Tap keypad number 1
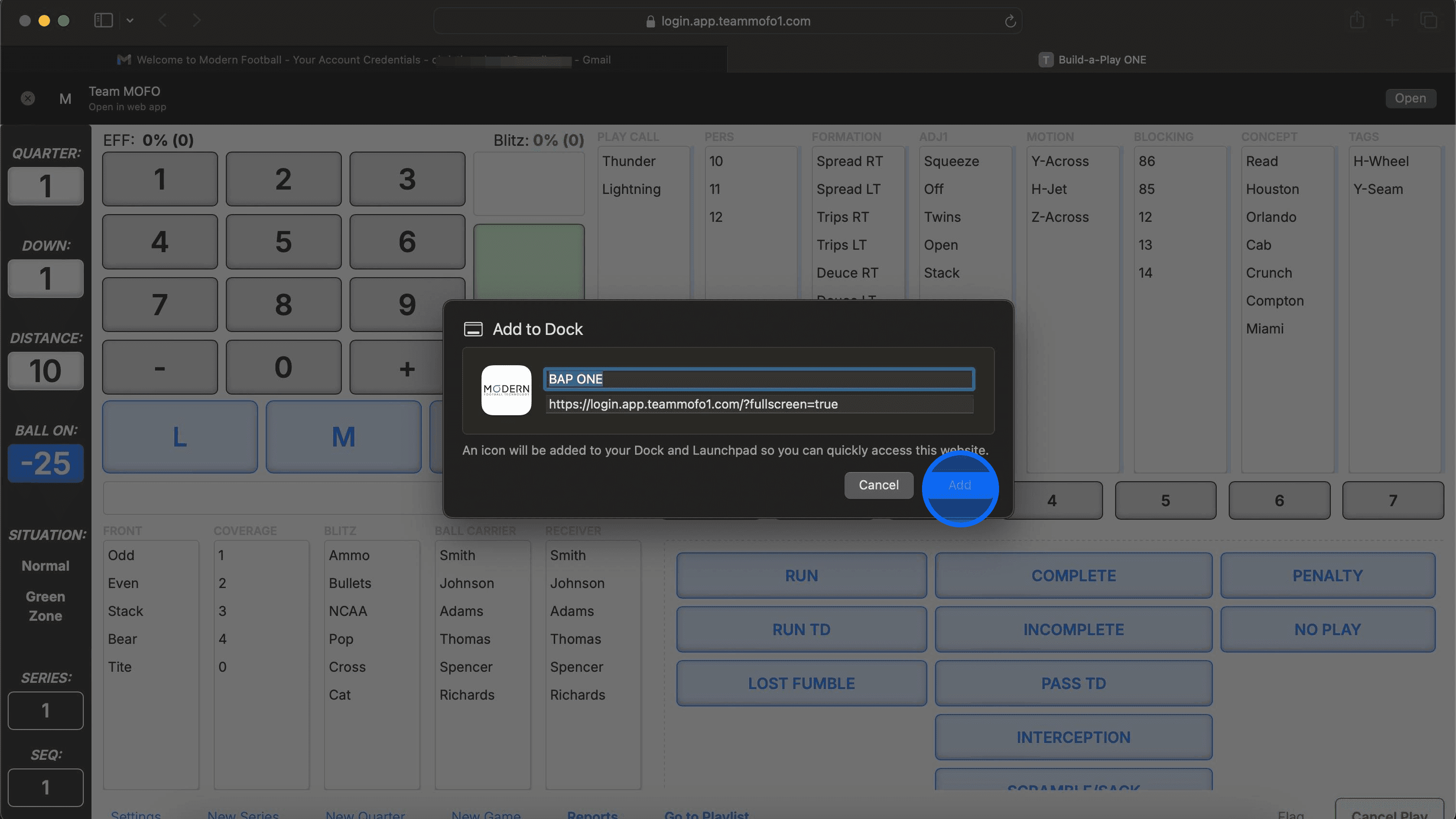 [159, 179]
